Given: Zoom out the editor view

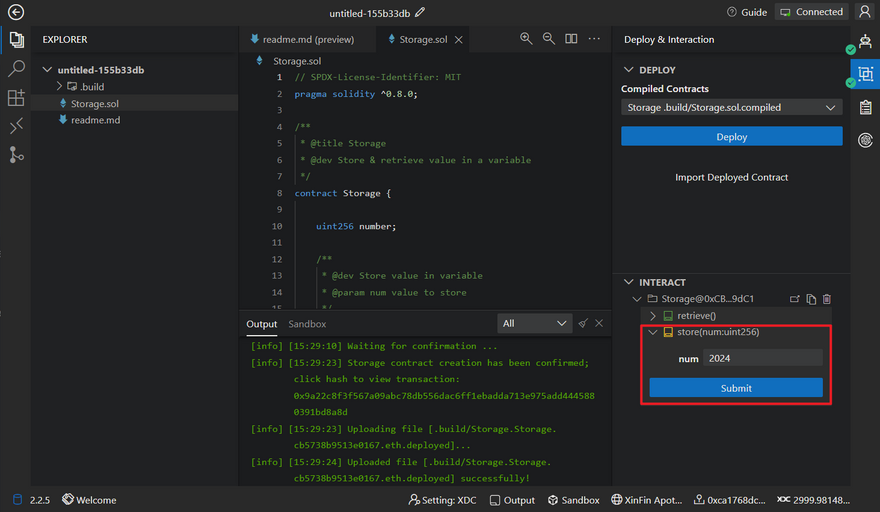Looking at the screenshot, I should (x=548, y=38).
